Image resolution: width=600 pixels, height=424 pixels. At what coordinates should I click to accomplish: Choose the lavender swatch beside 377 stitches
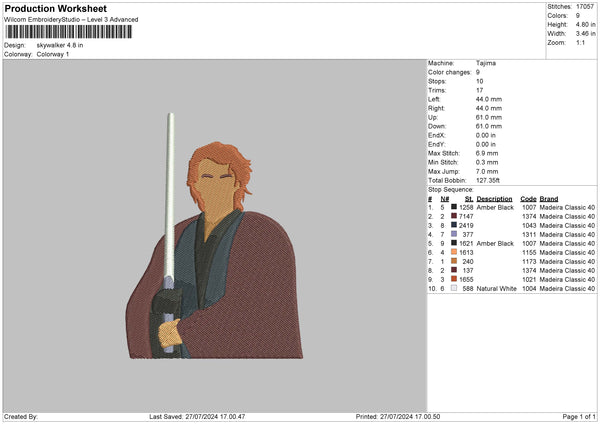click(454, 234)
